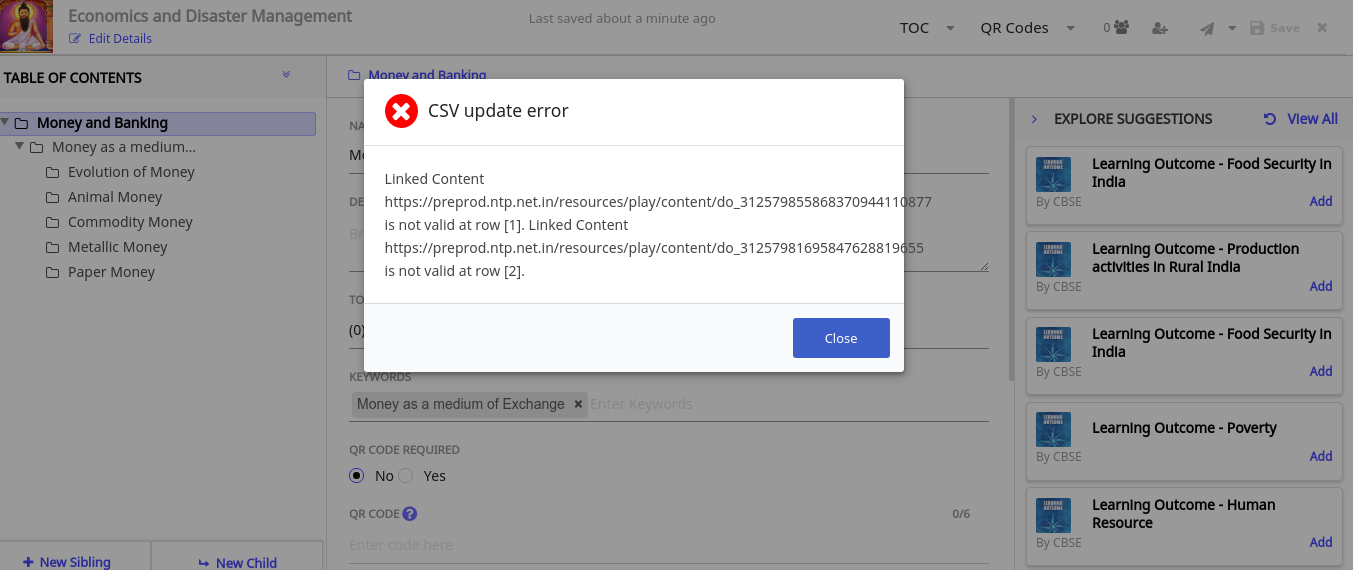This screenshot has width=1353, height=570.
Task: Select 'Paper Money' unit in the tree
Action: click(x=111, y=272)
